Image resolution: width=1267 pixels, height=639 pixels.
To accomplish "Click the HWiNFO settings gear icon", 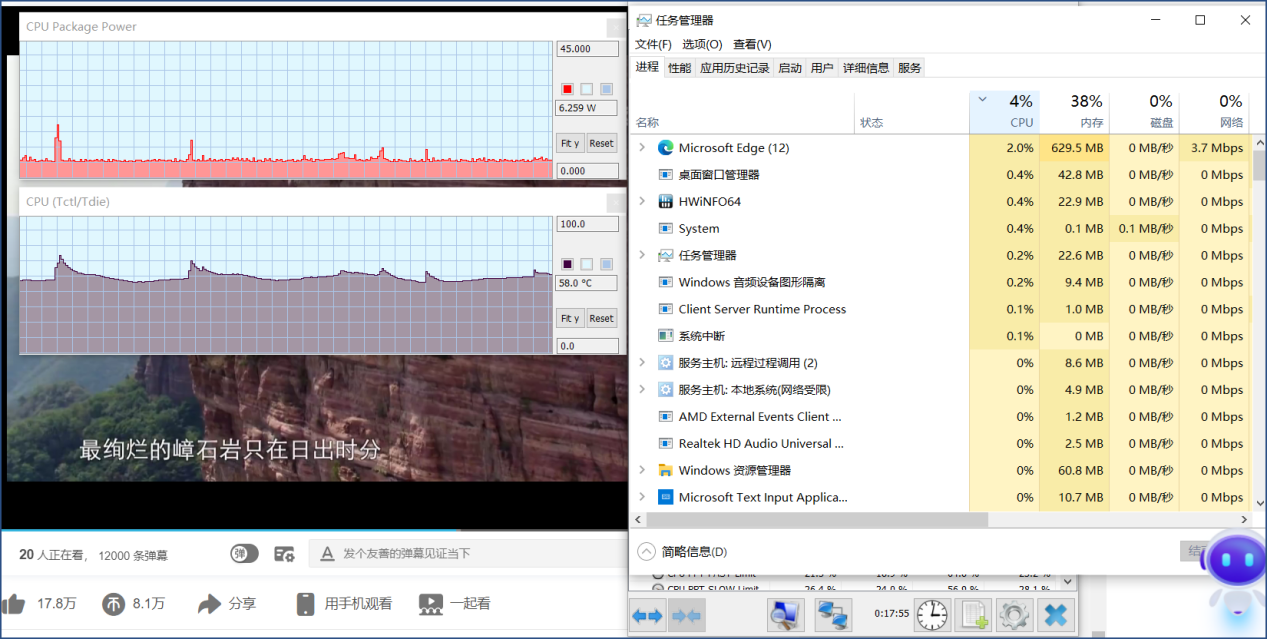I will [x=1013, y=615].
